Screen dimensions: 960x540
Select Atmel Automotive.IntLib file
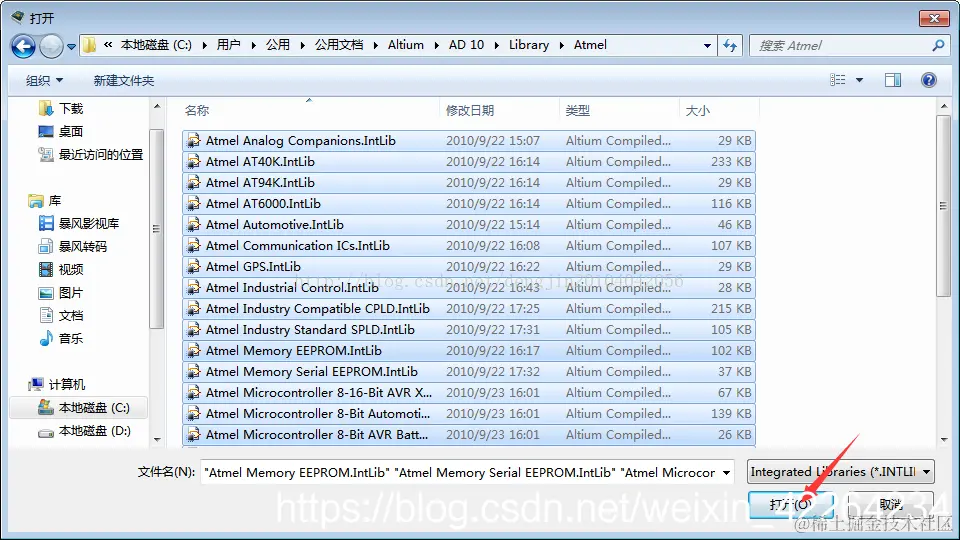468,225
